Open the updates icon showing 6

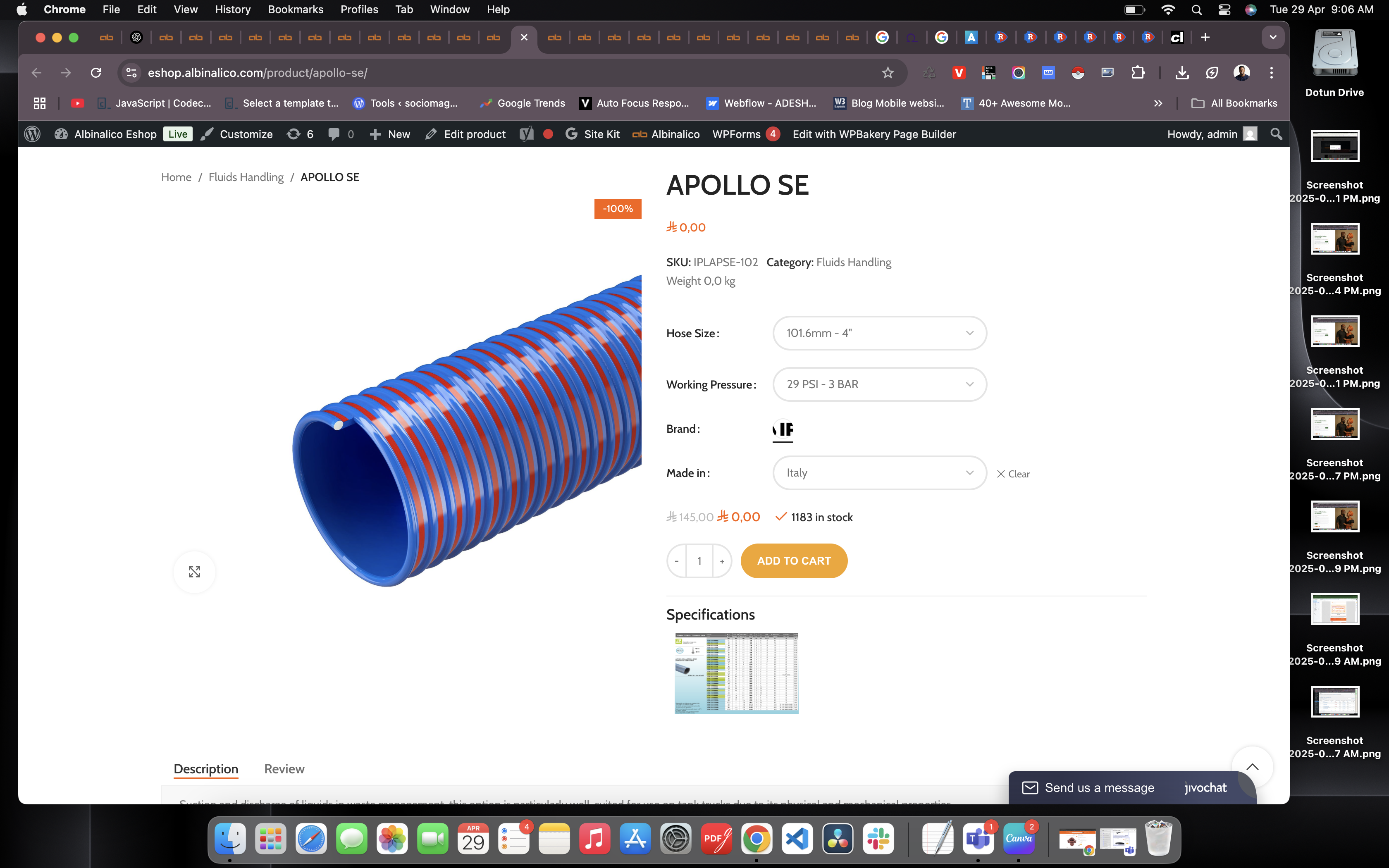click(300, 134)
